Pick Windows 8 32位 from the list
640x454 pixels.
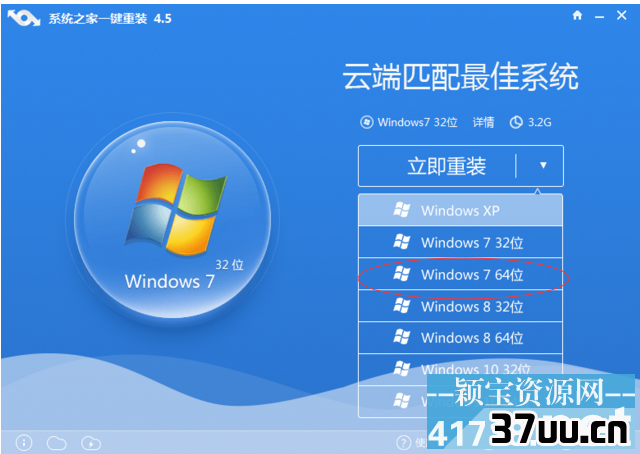click(460, 306)
